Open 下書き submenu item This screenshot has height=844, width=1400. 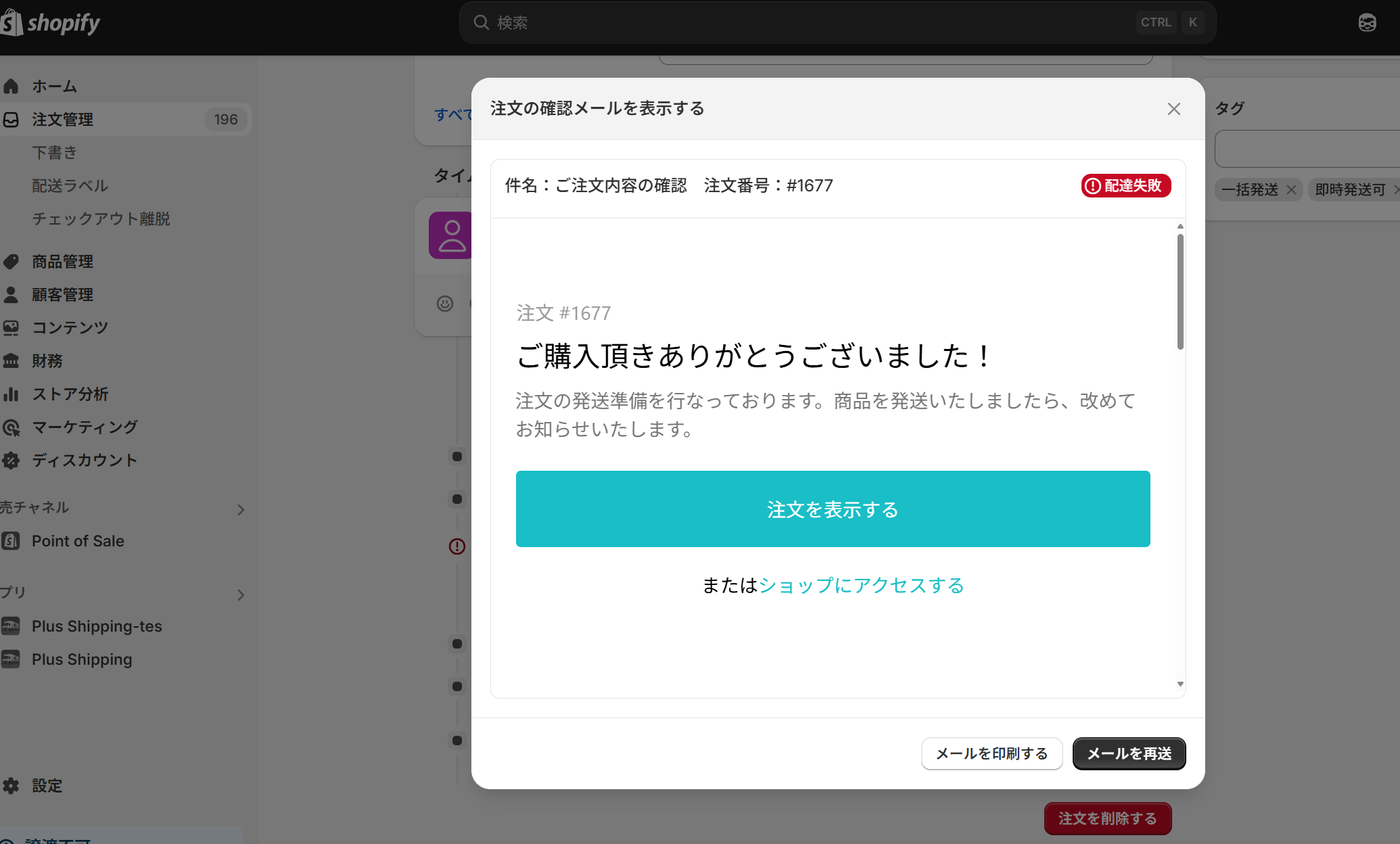[x=55, y=153]
